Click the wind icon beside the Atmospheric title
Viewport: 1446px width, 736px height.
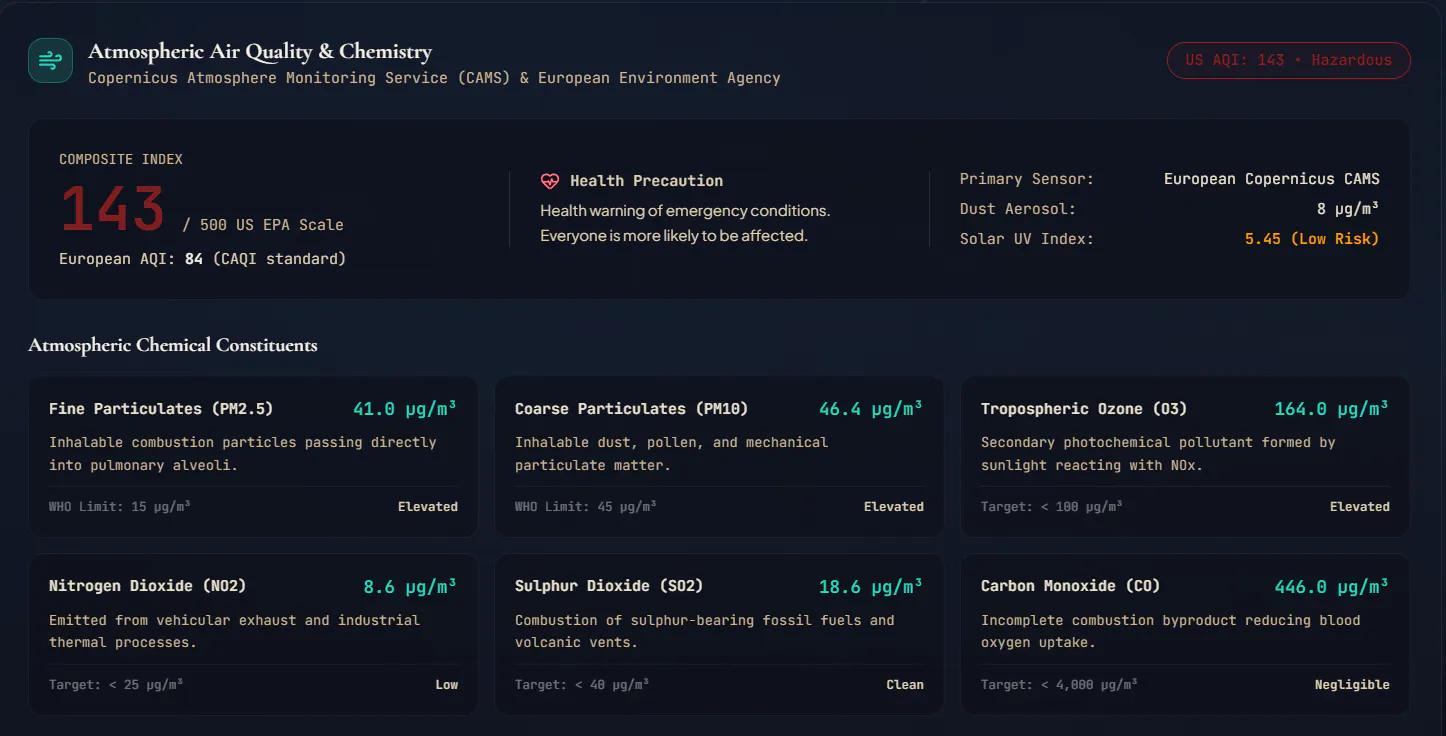pos(50,61)
